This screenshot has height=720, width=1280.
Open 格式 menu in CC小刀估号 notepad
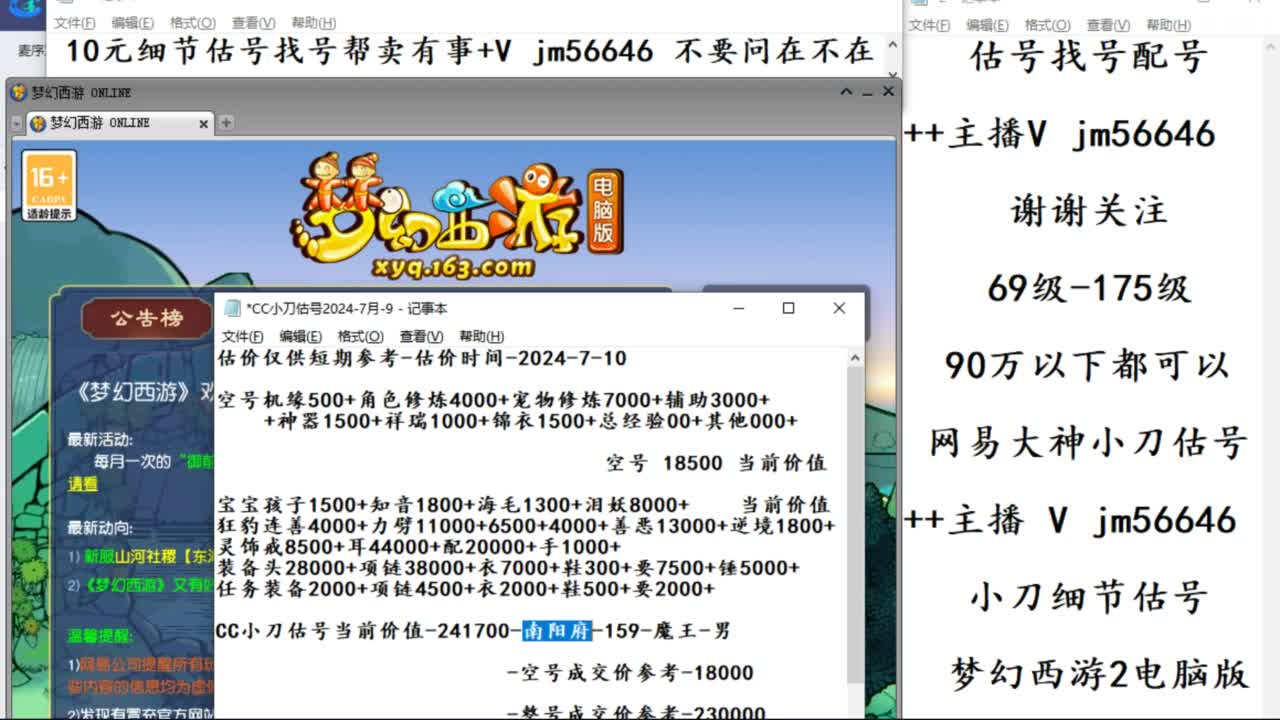point(360,336)
